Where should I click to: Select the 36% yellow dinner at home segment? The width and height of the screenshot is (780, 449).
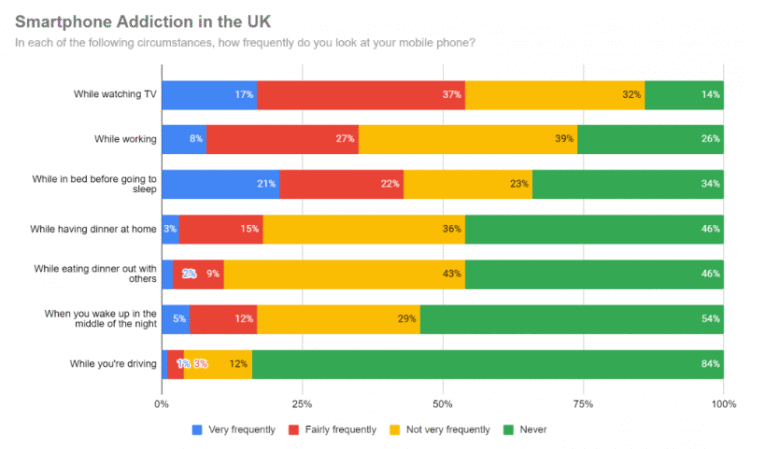(364, 230)
